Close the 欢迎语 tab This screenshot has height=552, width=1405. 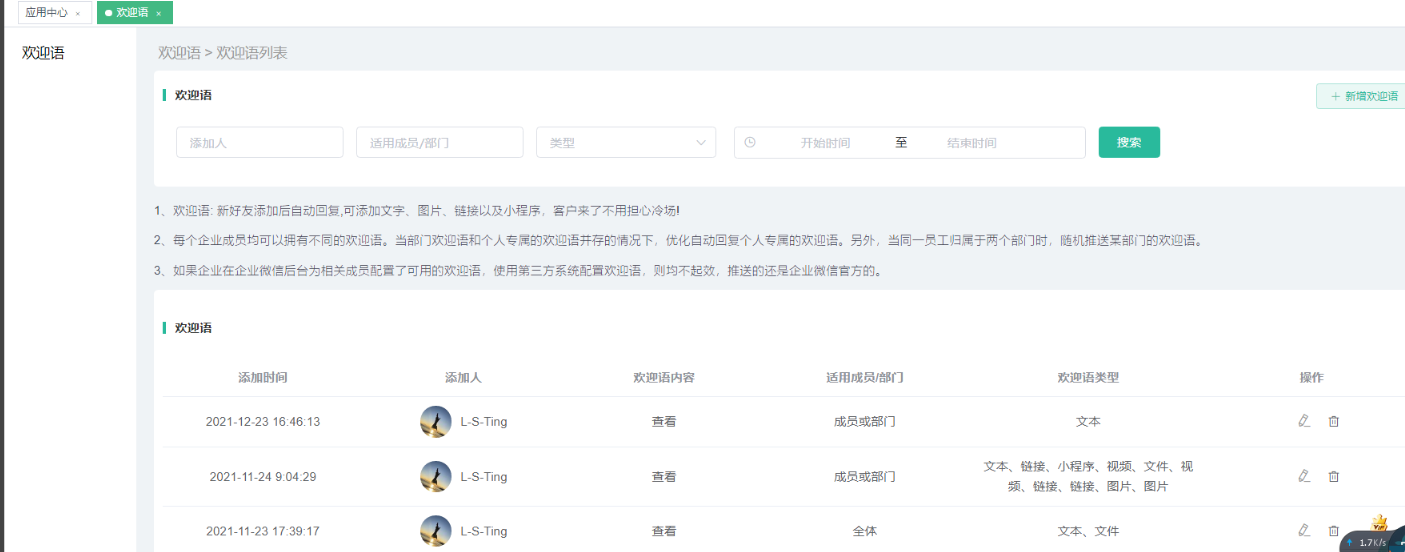158,13
